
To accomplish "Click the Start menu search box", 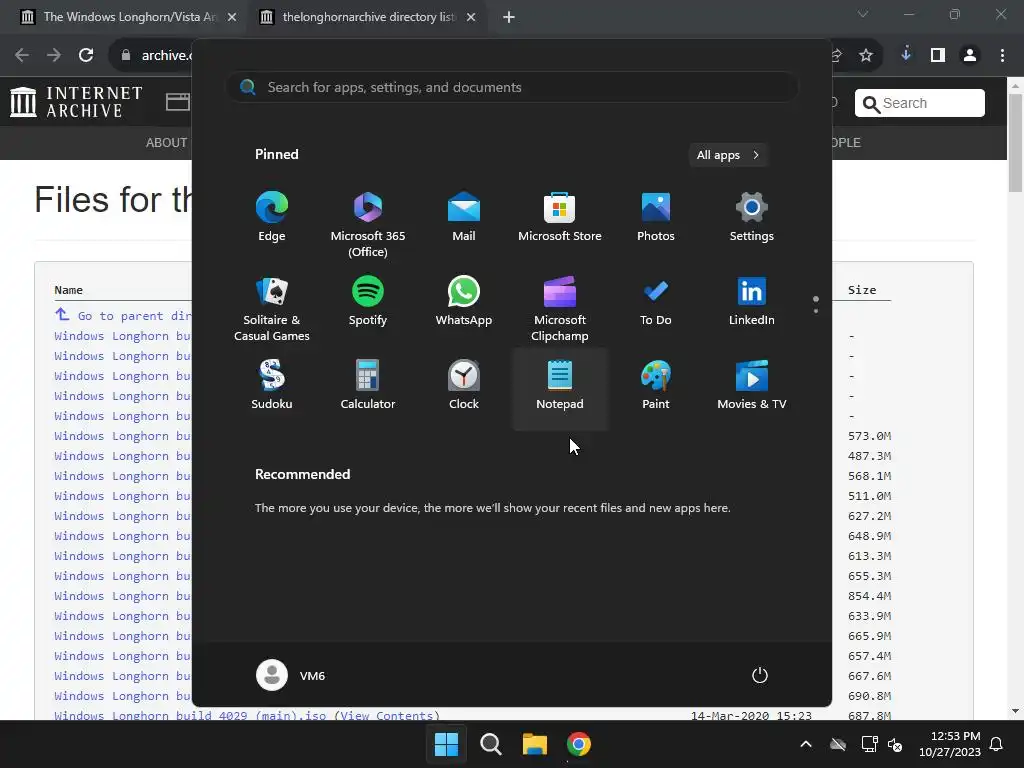I will [512, 88].
